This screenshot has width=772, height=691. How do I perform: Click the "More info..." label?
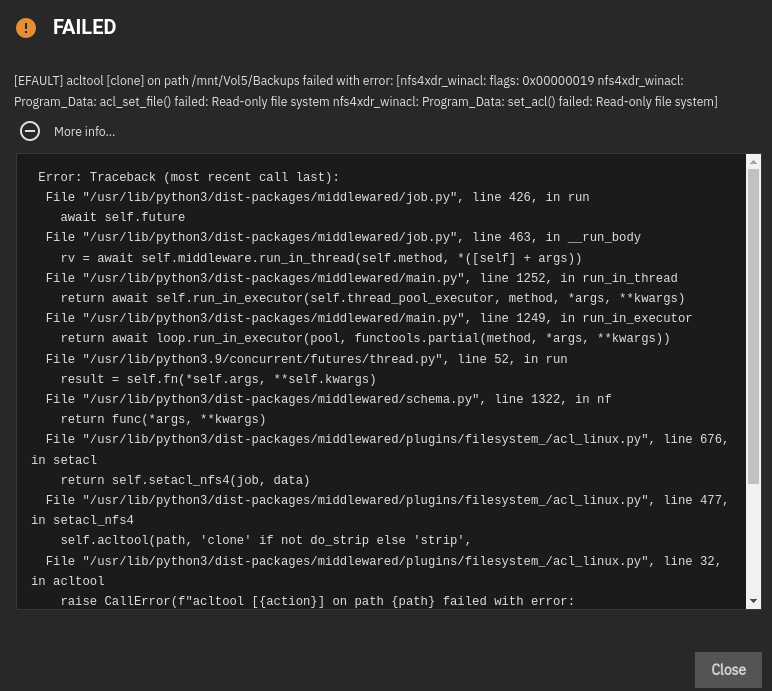click(84, 132)
